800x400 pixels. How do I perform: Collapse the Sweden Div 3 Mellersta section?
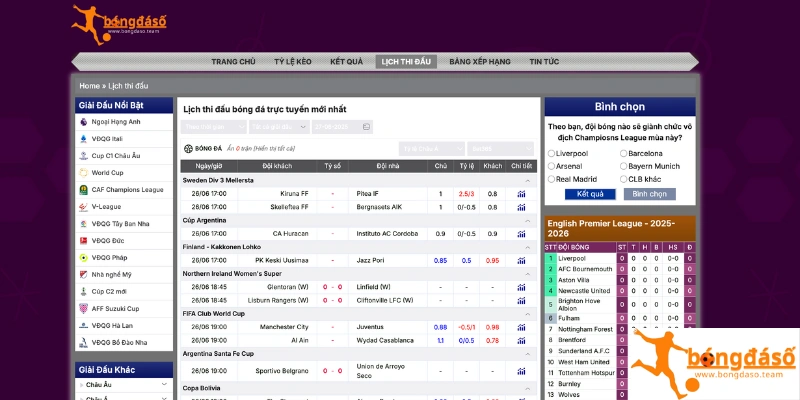(524, 180)
